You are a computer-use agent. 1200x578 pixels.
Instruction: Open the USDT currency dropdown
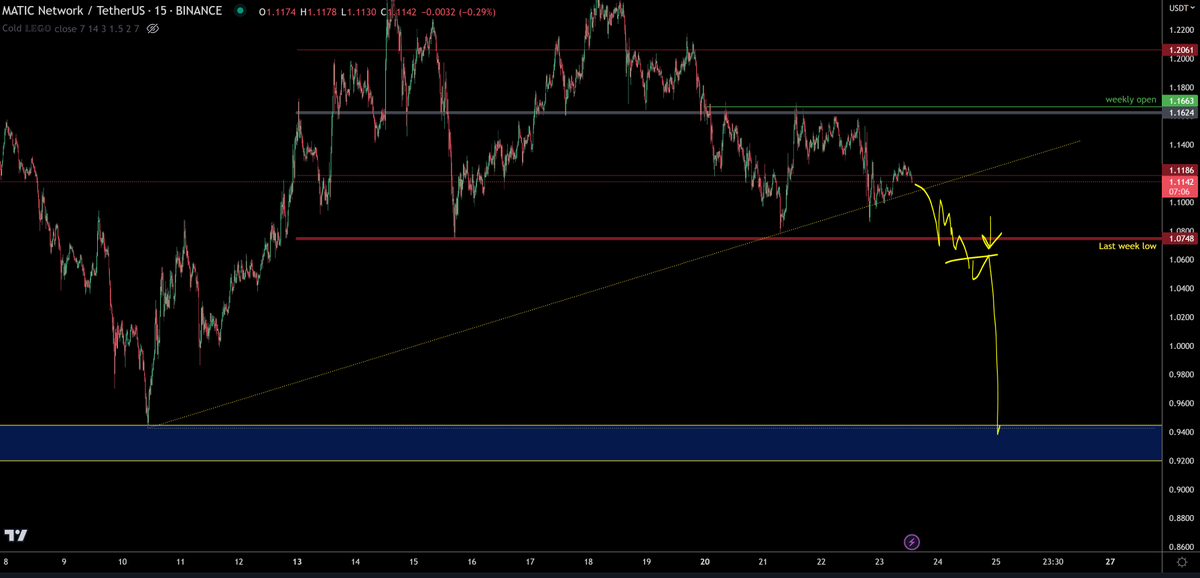coord(1181,8)
